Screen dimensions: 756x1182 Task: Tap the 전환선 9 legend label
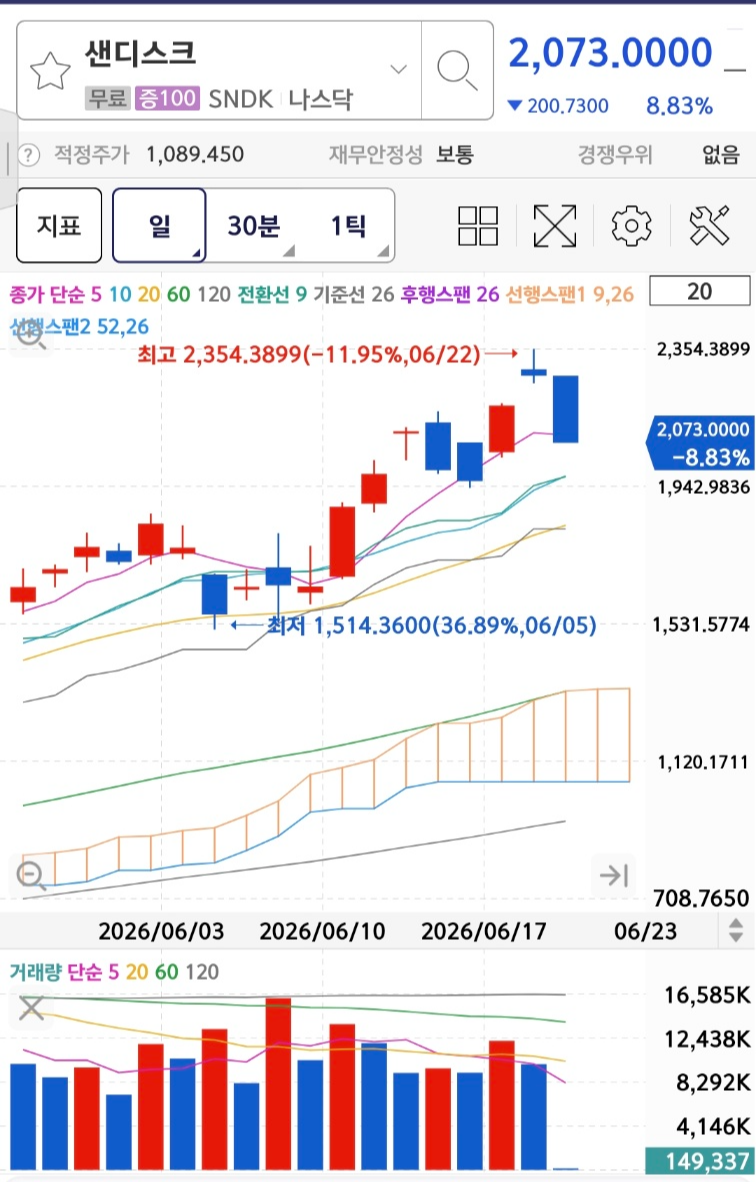272,294
